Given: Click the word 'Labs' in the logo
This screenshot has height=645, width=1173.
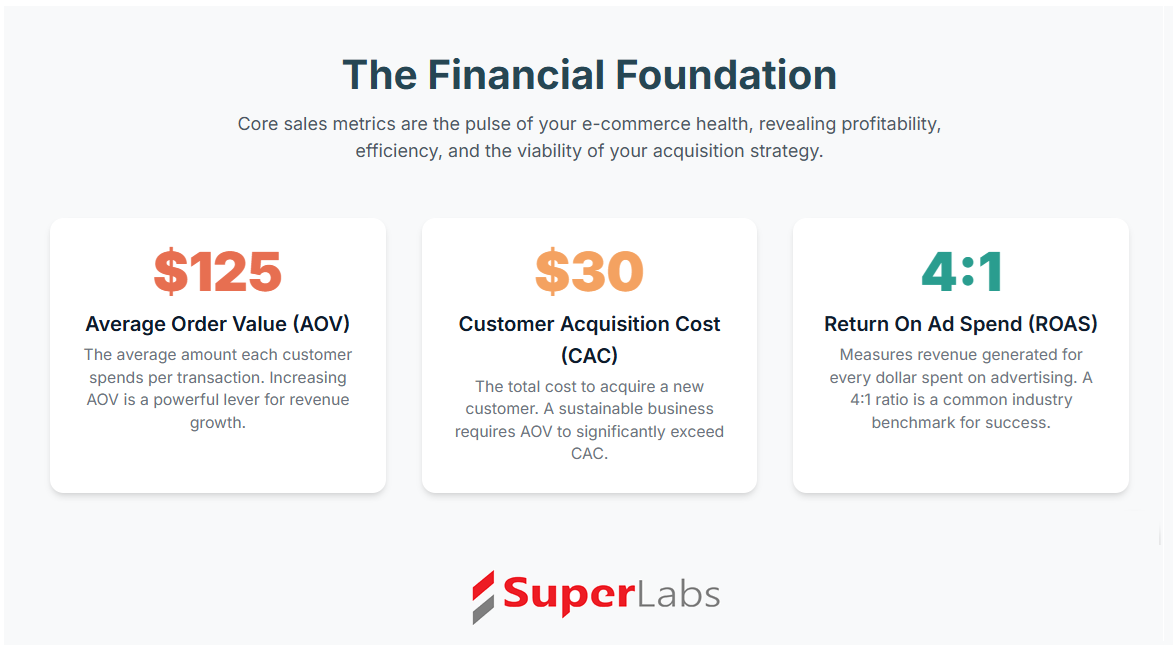Looking at the screenshot, I should pyautogui.click(x=679, y=595).
